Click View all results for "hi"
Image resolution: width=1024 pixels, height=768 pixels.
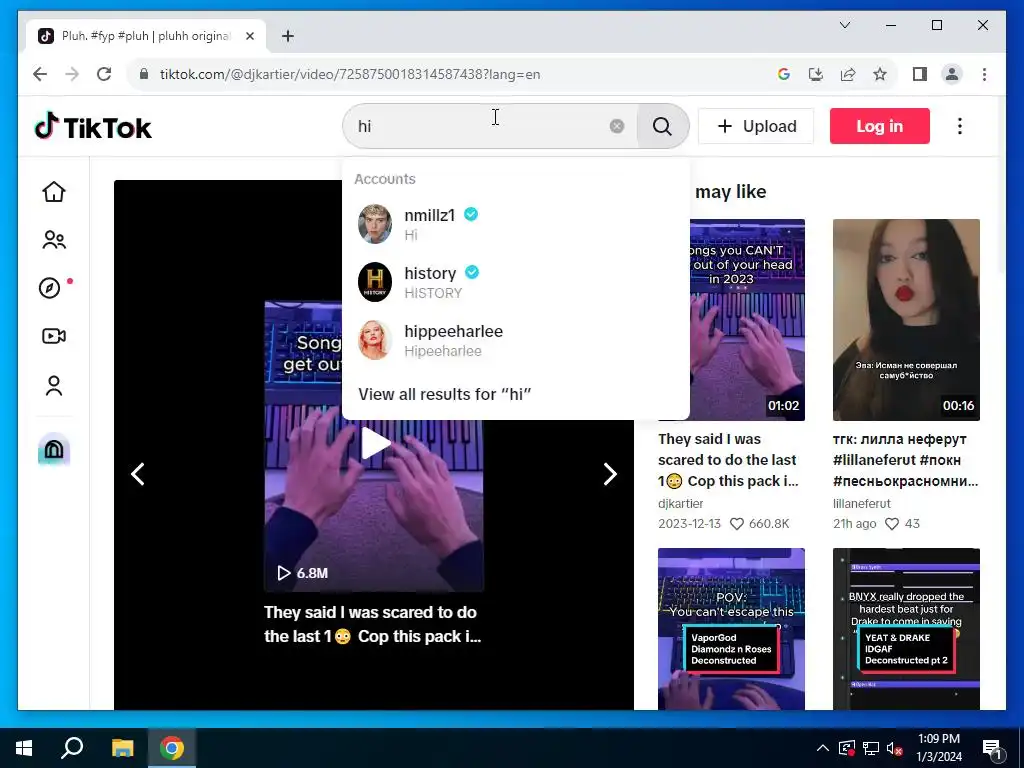pos(444,394)
